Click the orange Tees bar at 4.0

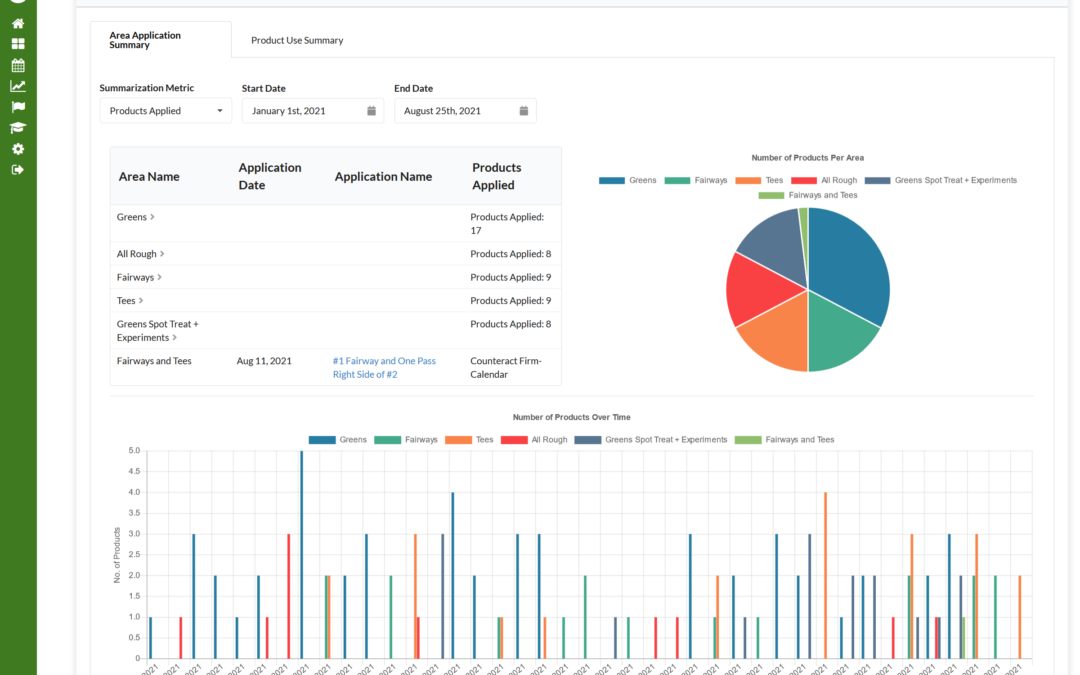pos(825,575)
